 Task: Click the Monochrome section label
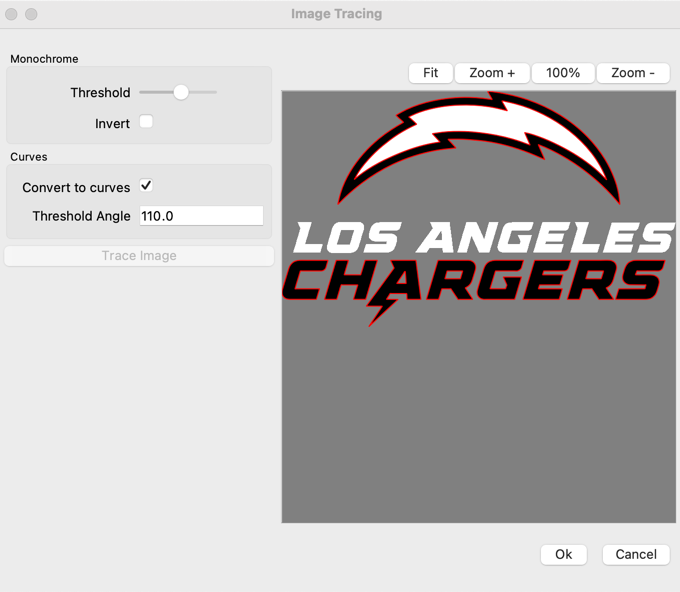click(x=44, y=59)
